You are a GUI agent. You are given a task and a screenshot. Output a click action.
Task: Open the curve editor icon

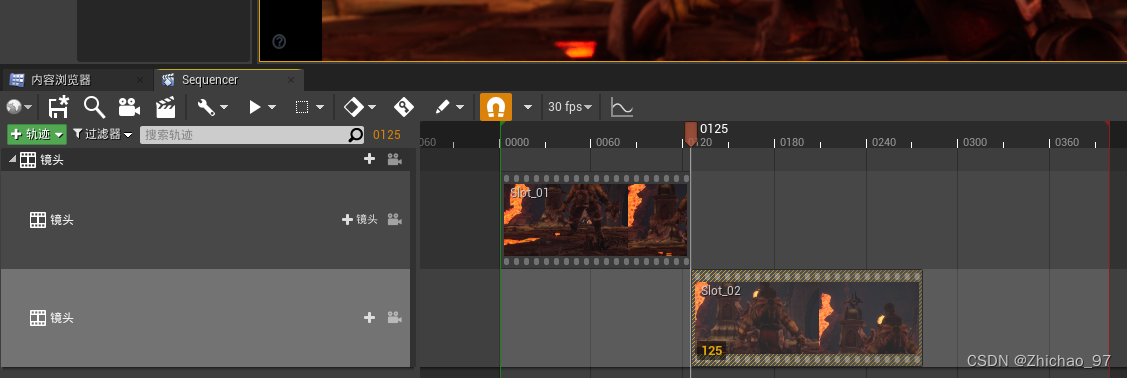[x=622, y=107]
